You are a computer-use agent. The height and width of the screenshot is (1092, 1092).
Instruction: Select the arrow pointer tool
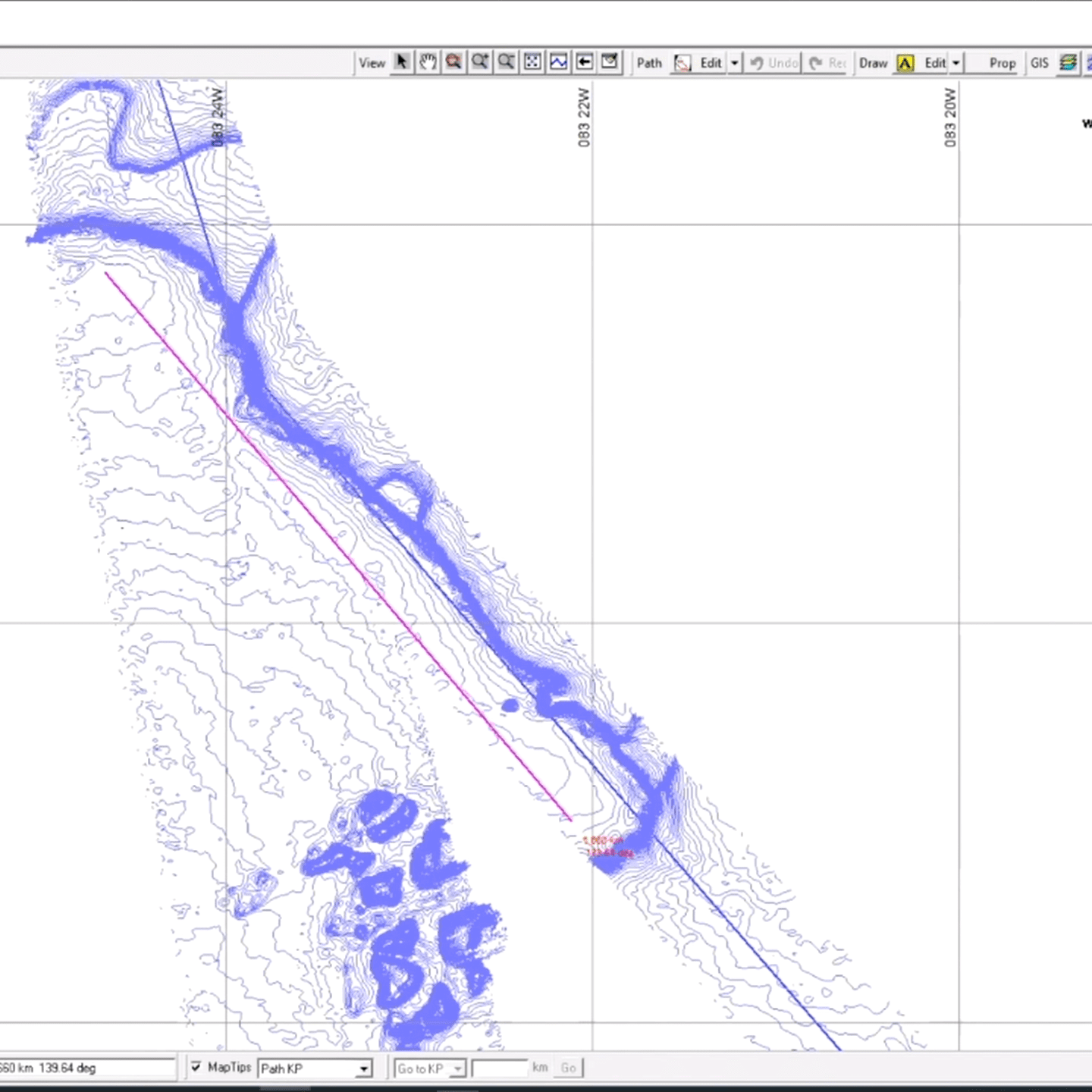point(402,62)
